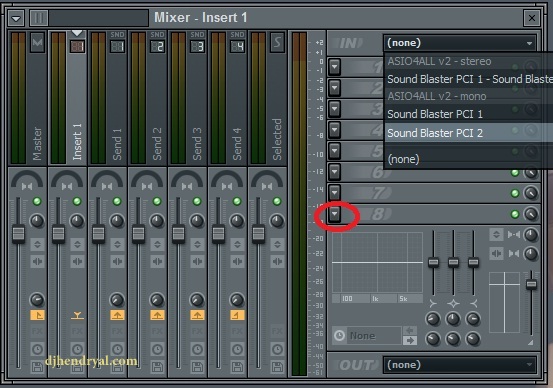Toggle effect slot 6 green LED
Screen dimensions: 553x388
[515, 172]
